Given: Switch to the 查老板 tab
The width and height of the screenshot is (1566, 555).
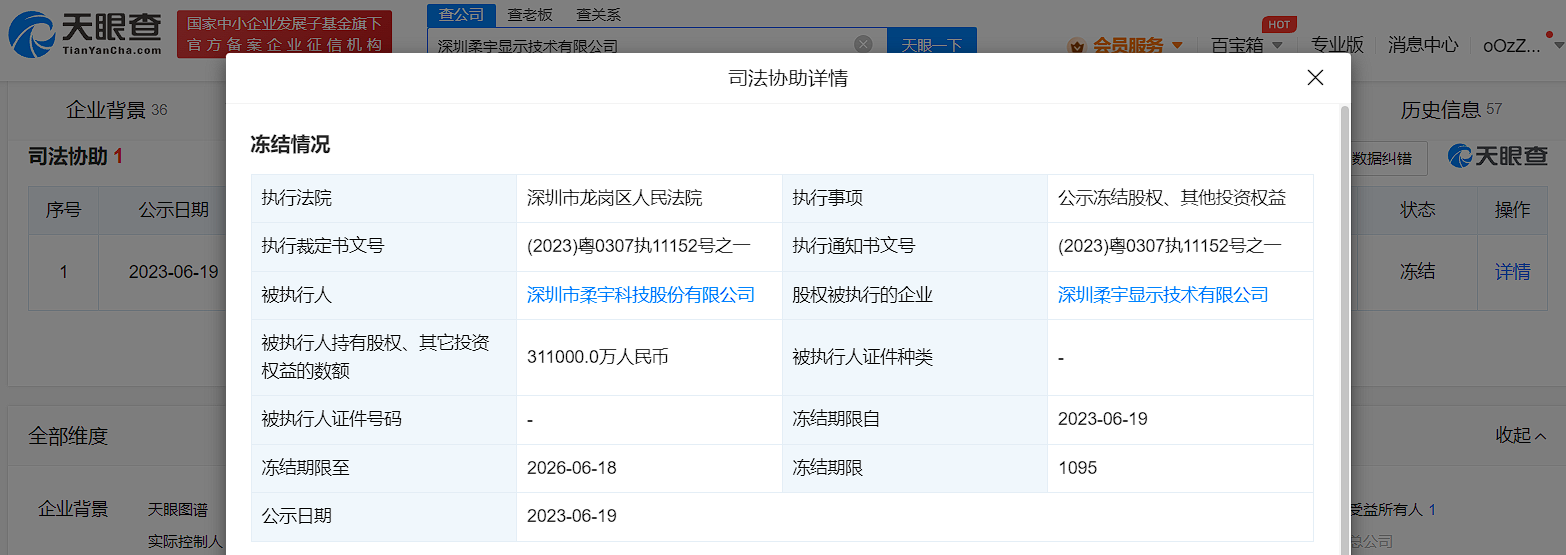Looking at the screenshot, I should click(x=530, y=14).
